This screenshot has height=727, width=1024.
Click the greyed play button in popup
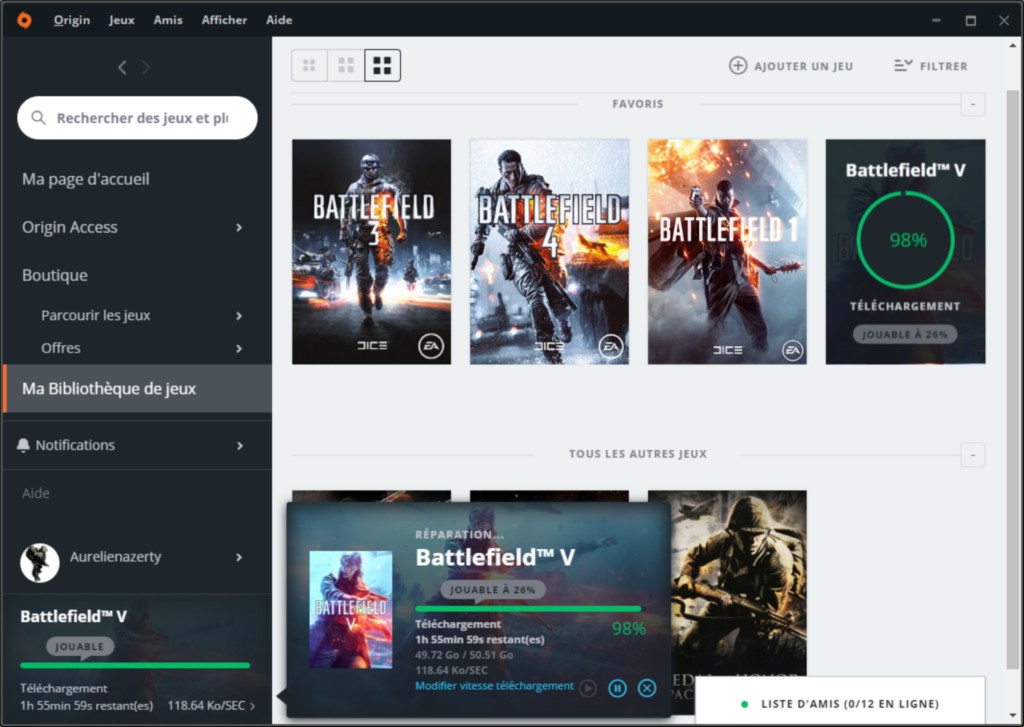tap(588, 688)
